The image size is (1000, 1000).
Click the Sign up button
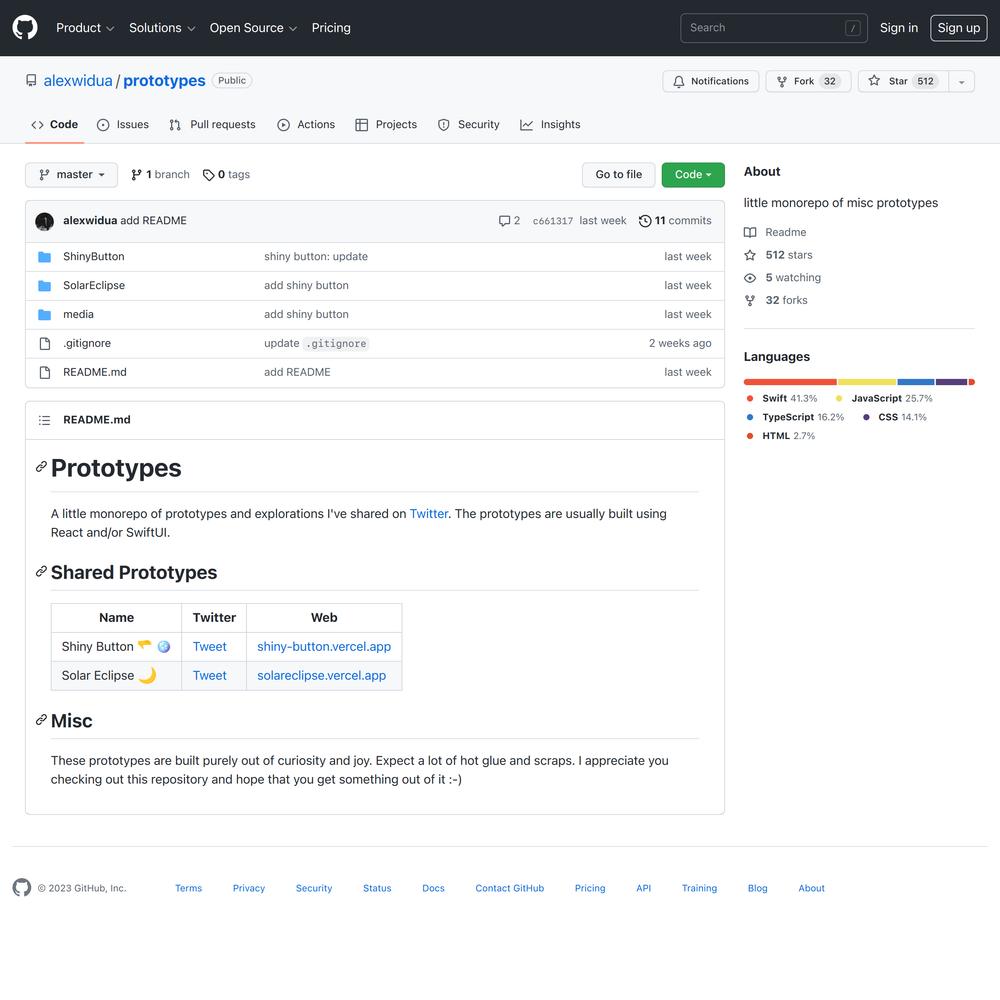959,28
